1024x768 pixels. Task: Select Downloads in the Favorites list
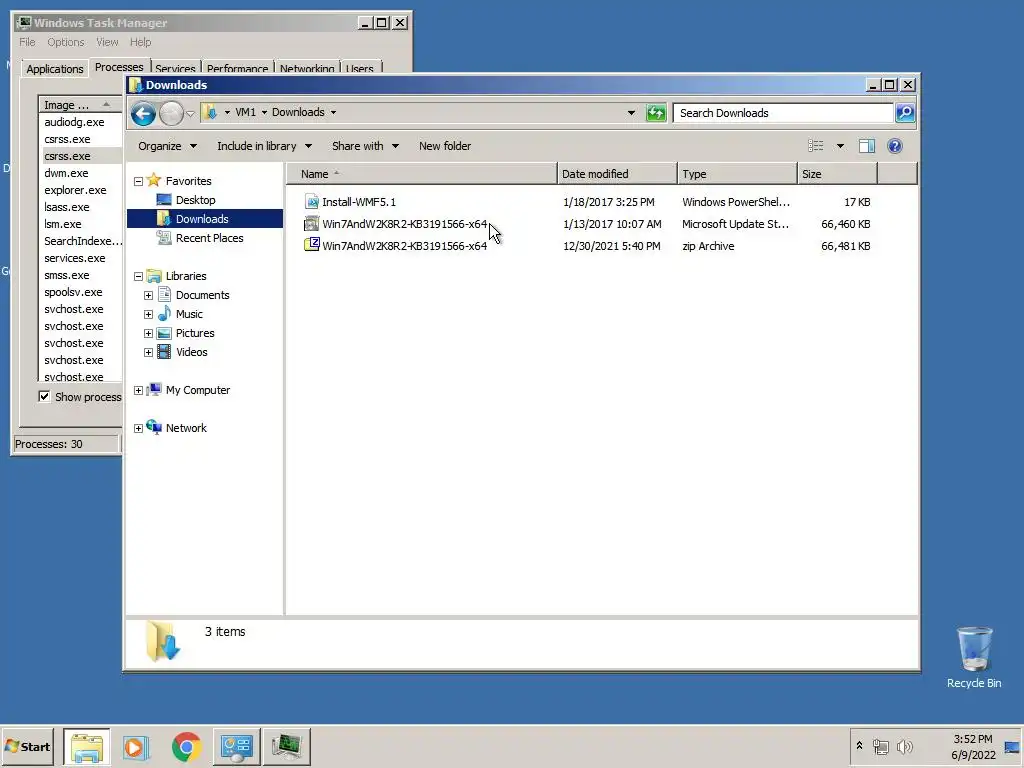pyautogui.click(x=205, y=219)
